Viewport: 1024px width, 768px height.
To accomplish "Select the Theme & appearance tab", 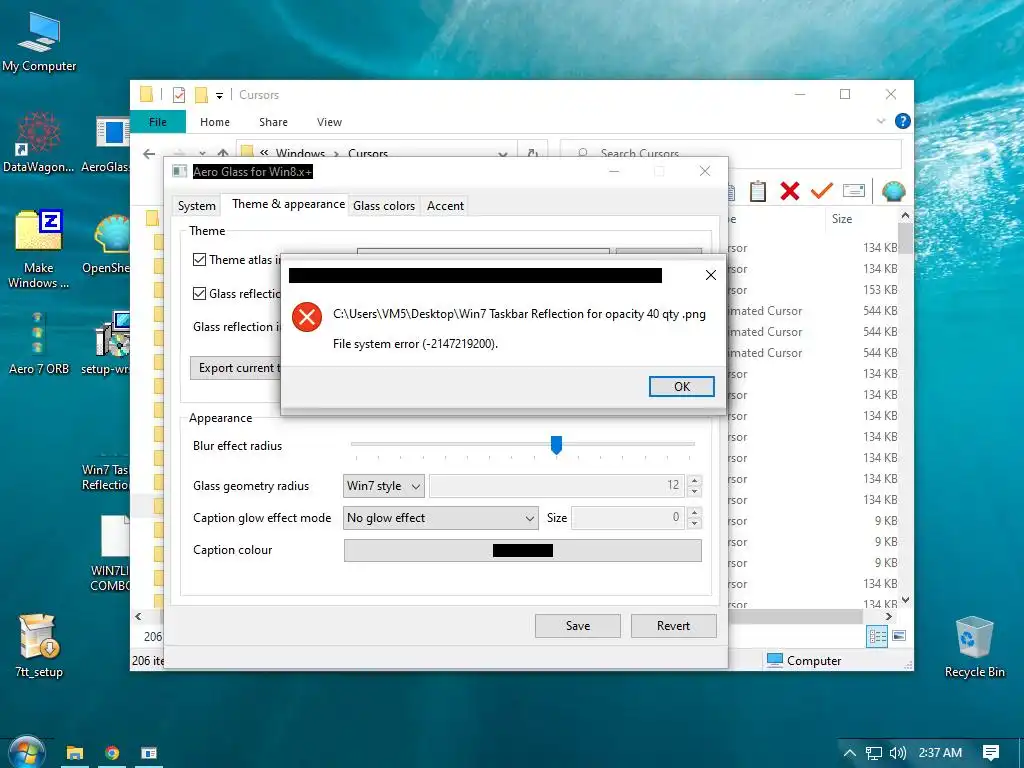I will pyautogui.click(x=288, y=204).
